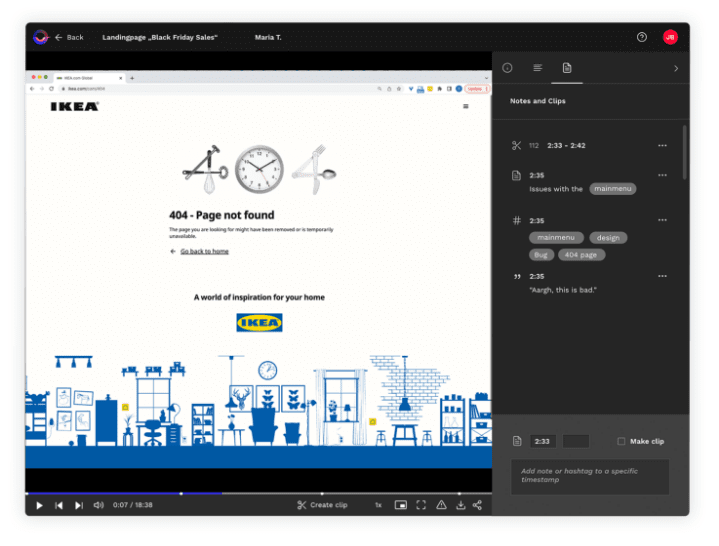The height and width of the screenshot is (546, 719).
Task: Jump to middle timeline marker dot
Action: (322, 493)
